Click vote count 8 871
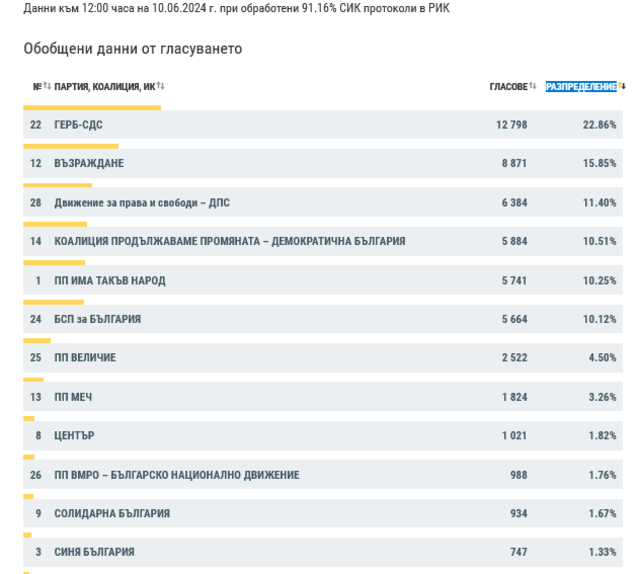640x574 pixels. [514, 163]
